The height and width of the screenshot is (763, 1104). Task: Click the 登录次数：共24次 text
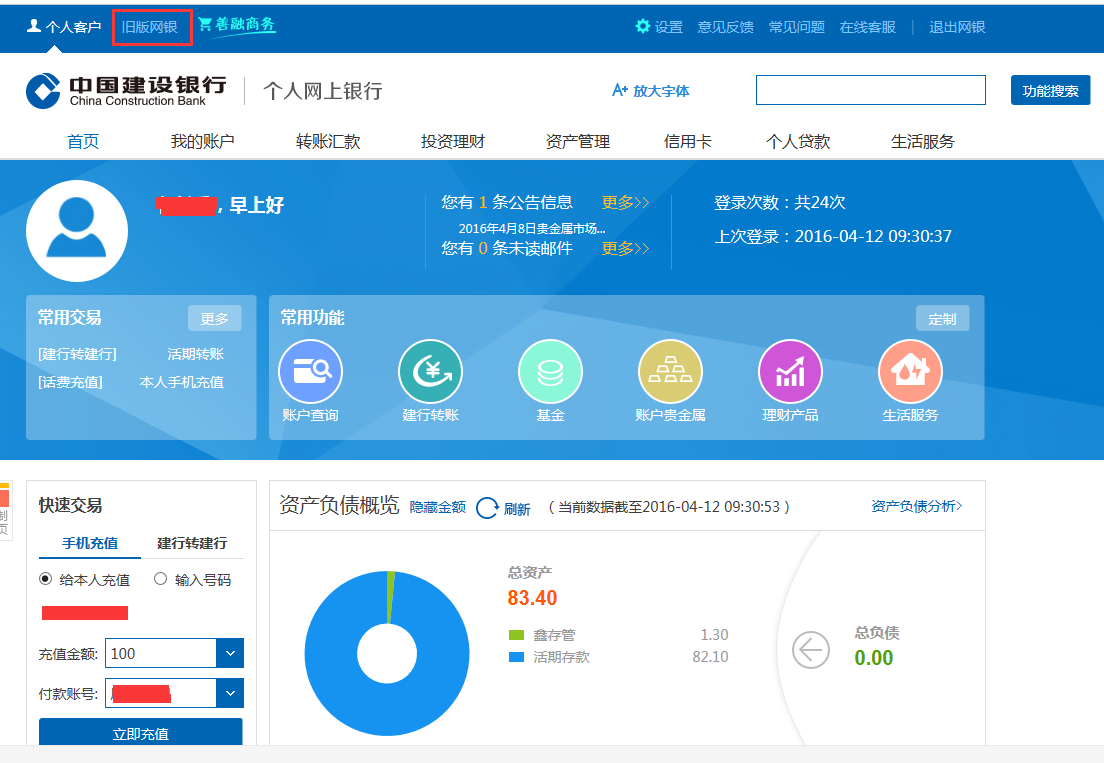click(x=779, y=203)
